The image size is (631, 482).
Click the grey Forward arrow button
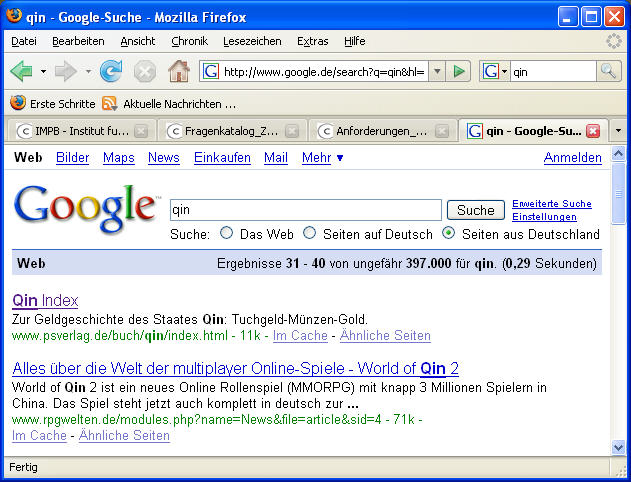point(66,72)
